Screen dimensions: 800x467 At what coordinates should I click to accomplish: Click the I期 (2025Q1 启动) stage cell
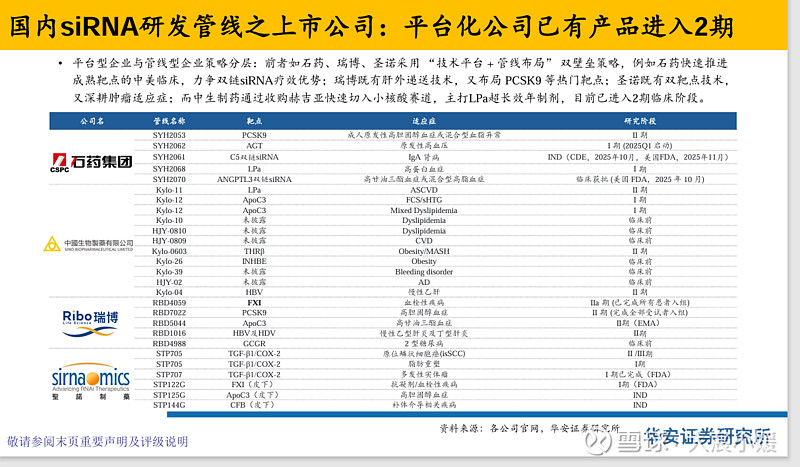pos(640,146)
